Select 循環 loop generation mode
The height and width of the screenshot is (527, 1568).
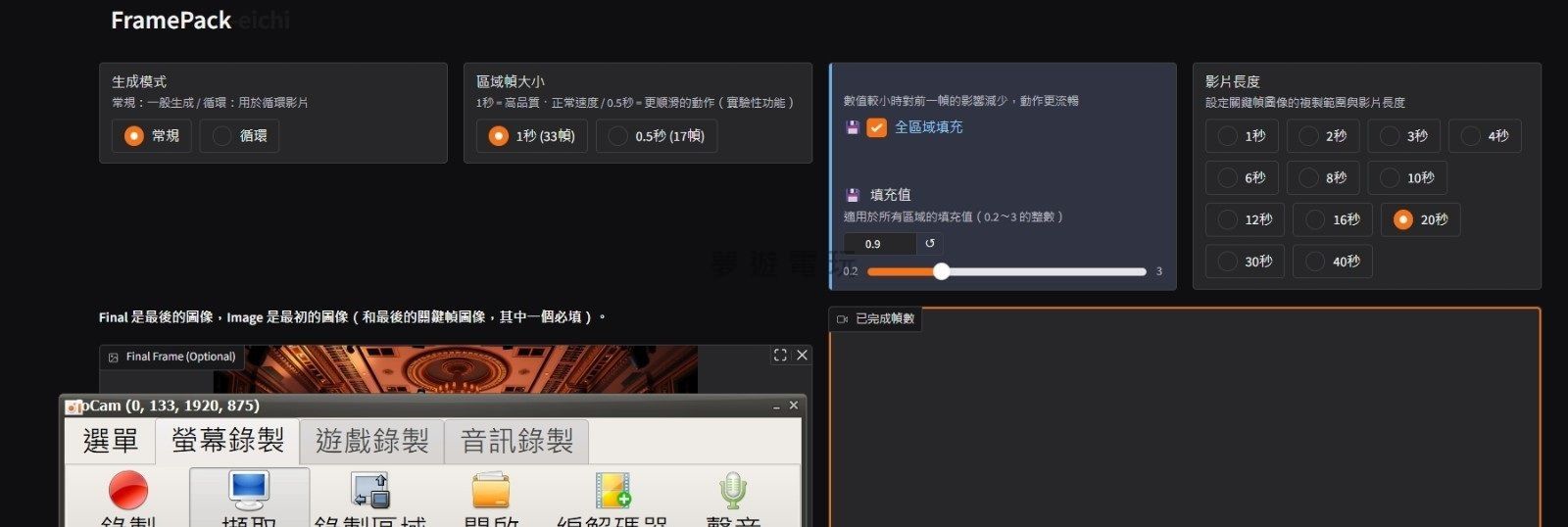[240, 135]
